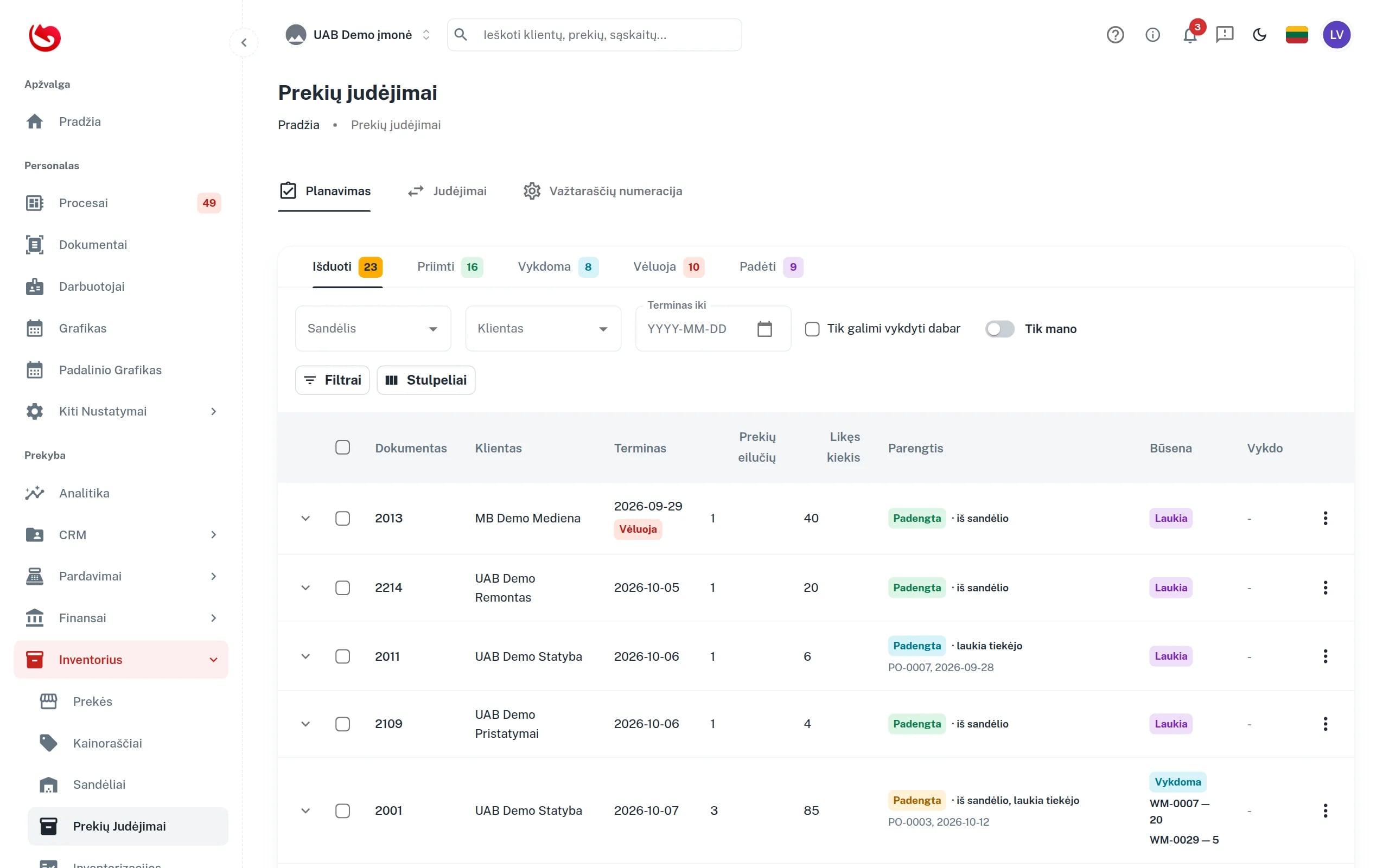Click the global search field
1389x868 pixels.
pos(594,35)
